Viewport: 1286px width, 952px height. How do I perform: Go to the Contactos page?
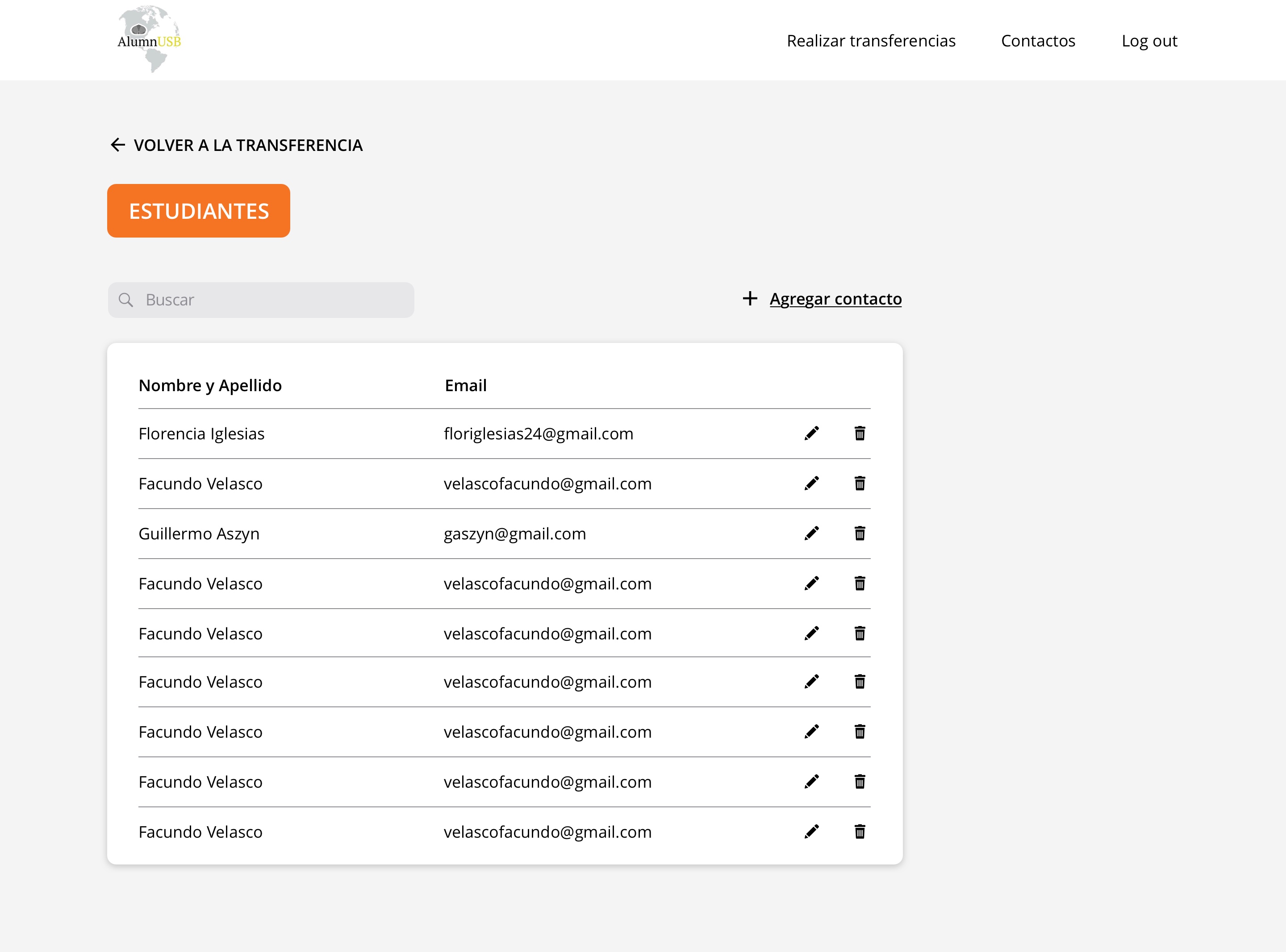[1038, 41]
